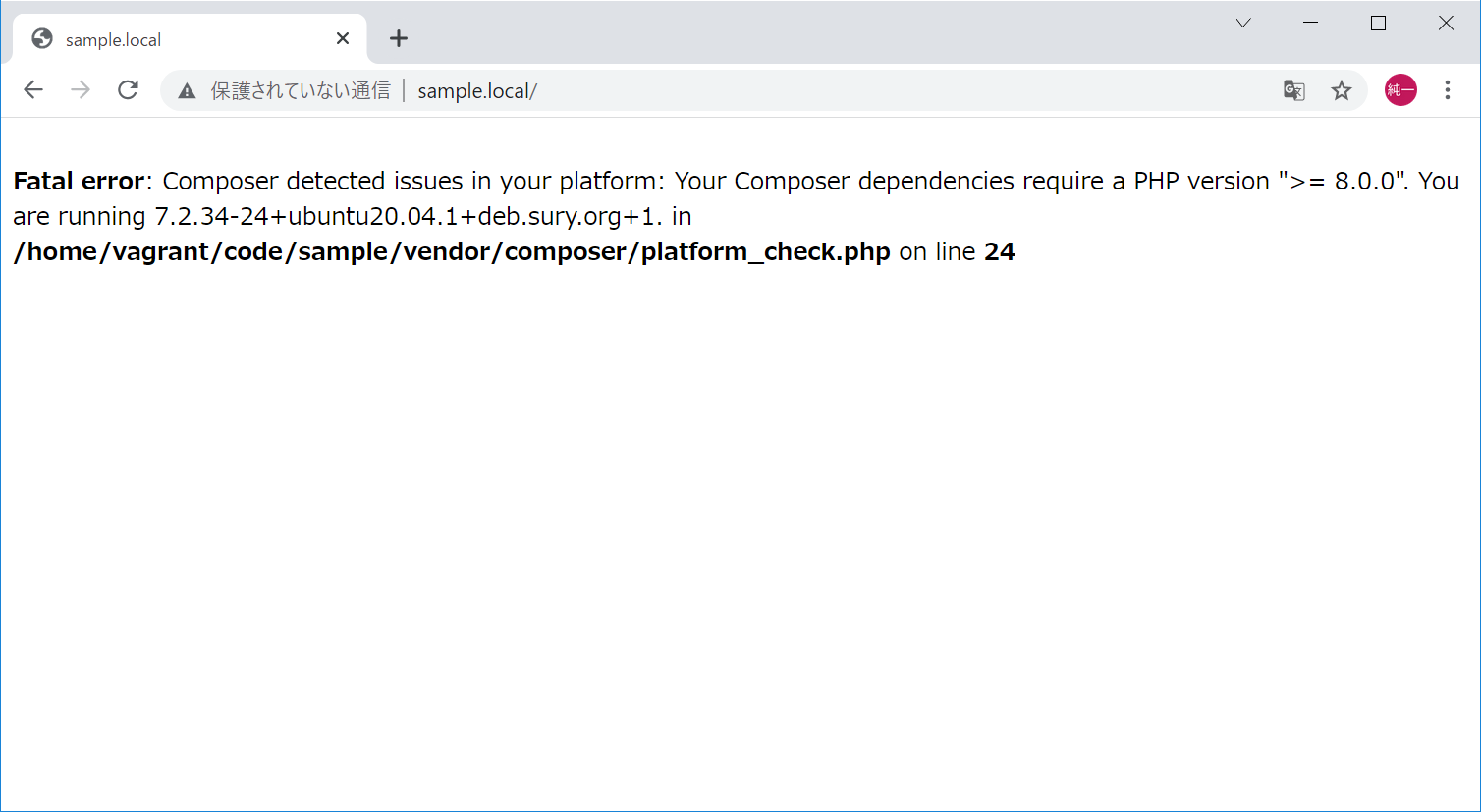Reload the sample.local page
This screenshot has width=1481, height=812.
(128, 90)
